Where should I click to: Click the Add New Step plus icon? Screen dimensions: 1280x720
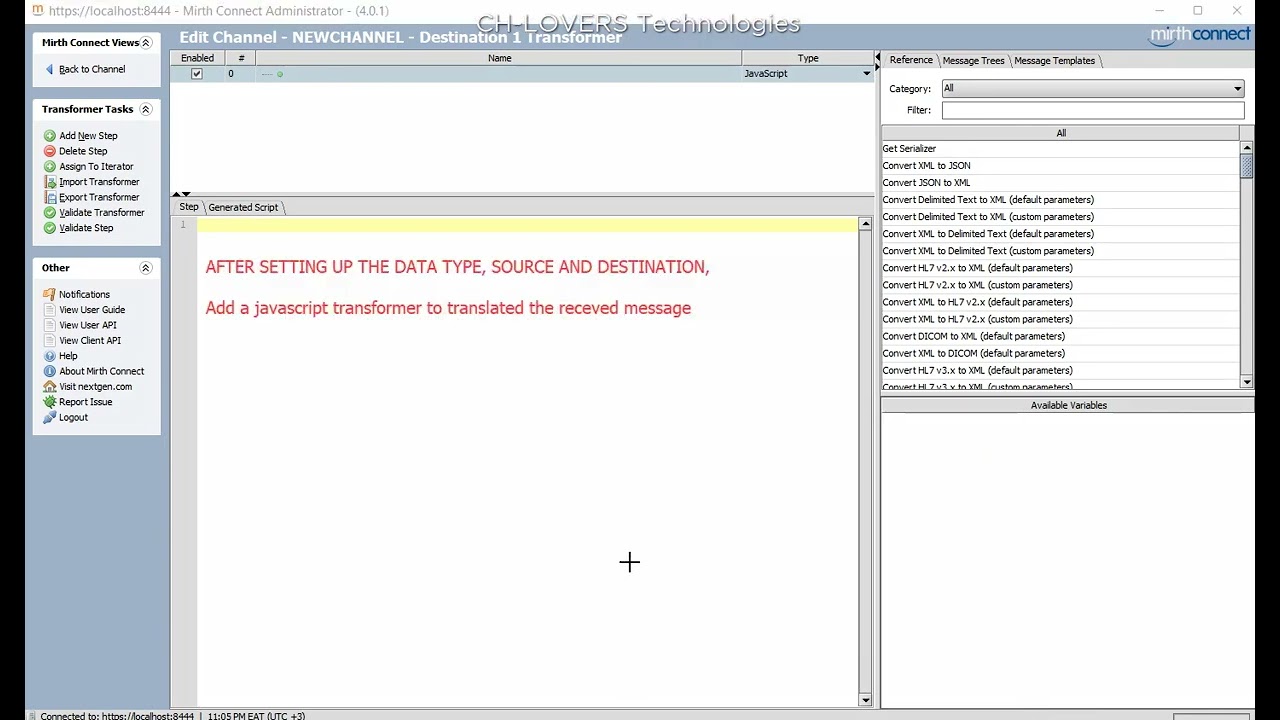[x=50, y=136]
